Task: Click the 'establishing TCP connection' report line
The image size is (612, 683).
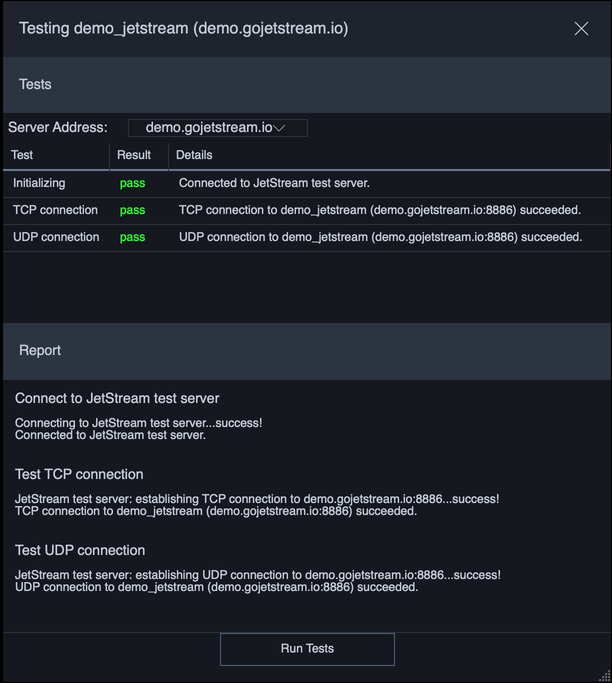Action: [x=257, y=498]
